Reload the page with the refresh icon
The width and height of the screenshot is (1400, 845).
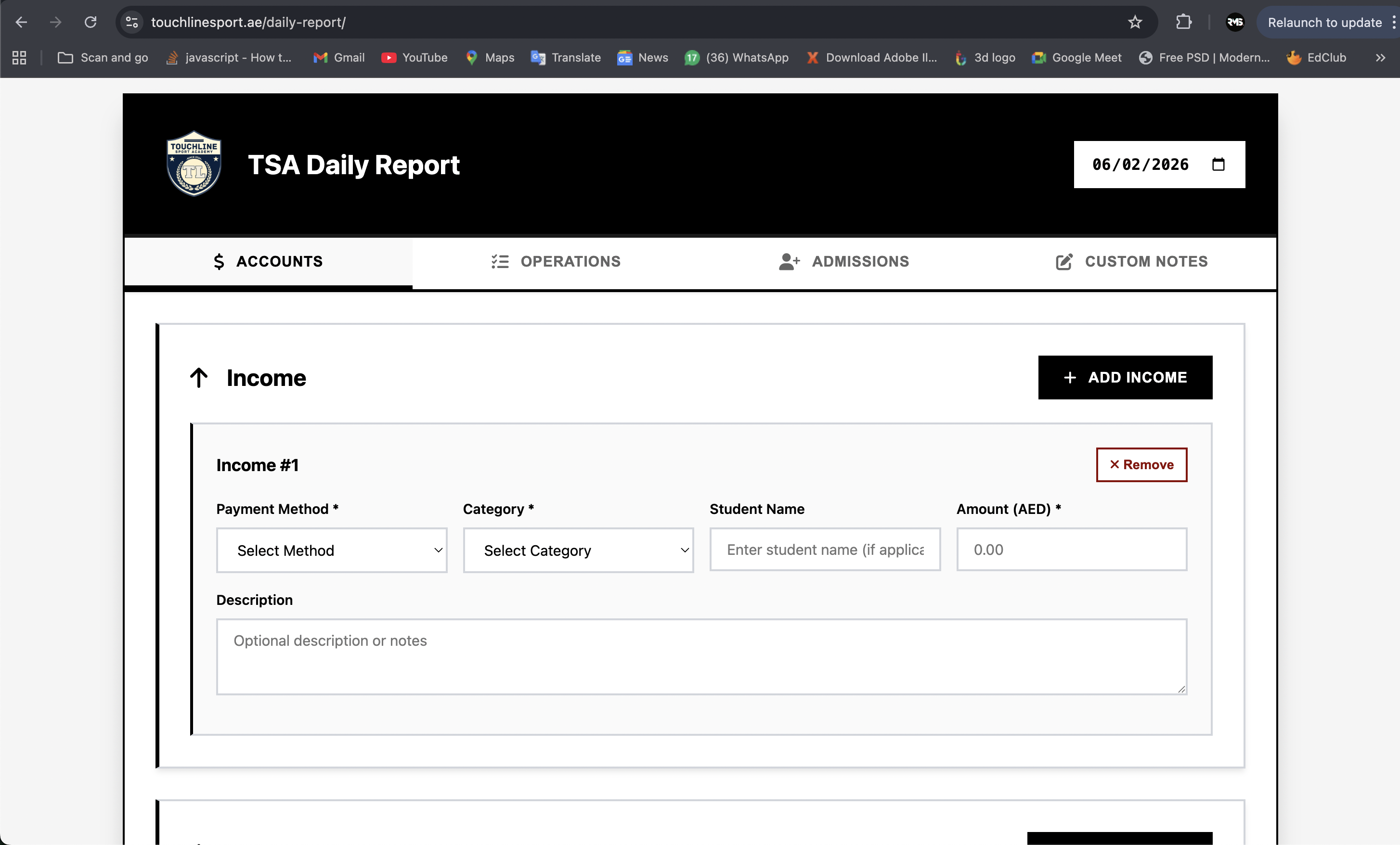pos(91,22)
